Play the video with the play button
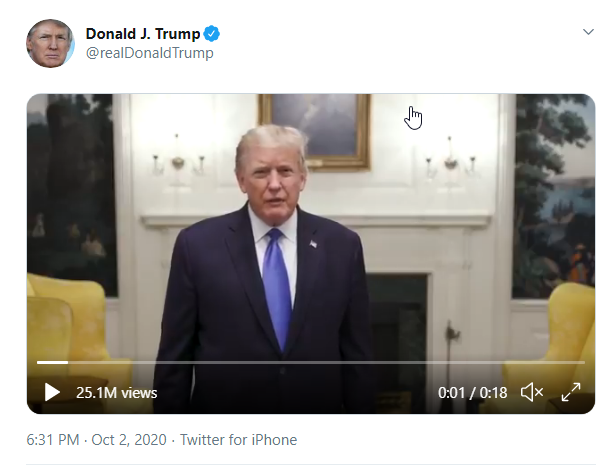Viewport: 609px width, 469px height. coord(52,393)
